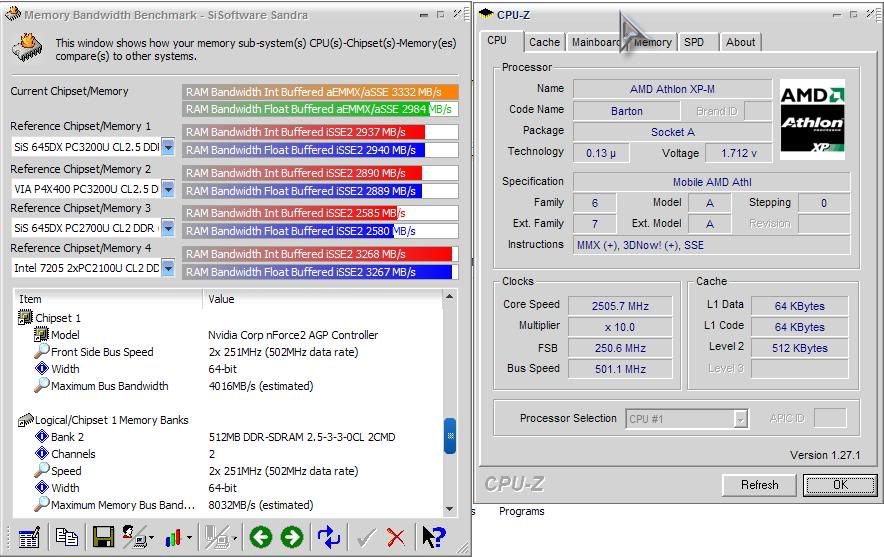Click the bar chart icon in Sandra toolbar
The height and width of the screenshot is (558, 884).
click(x=173, y=538)
